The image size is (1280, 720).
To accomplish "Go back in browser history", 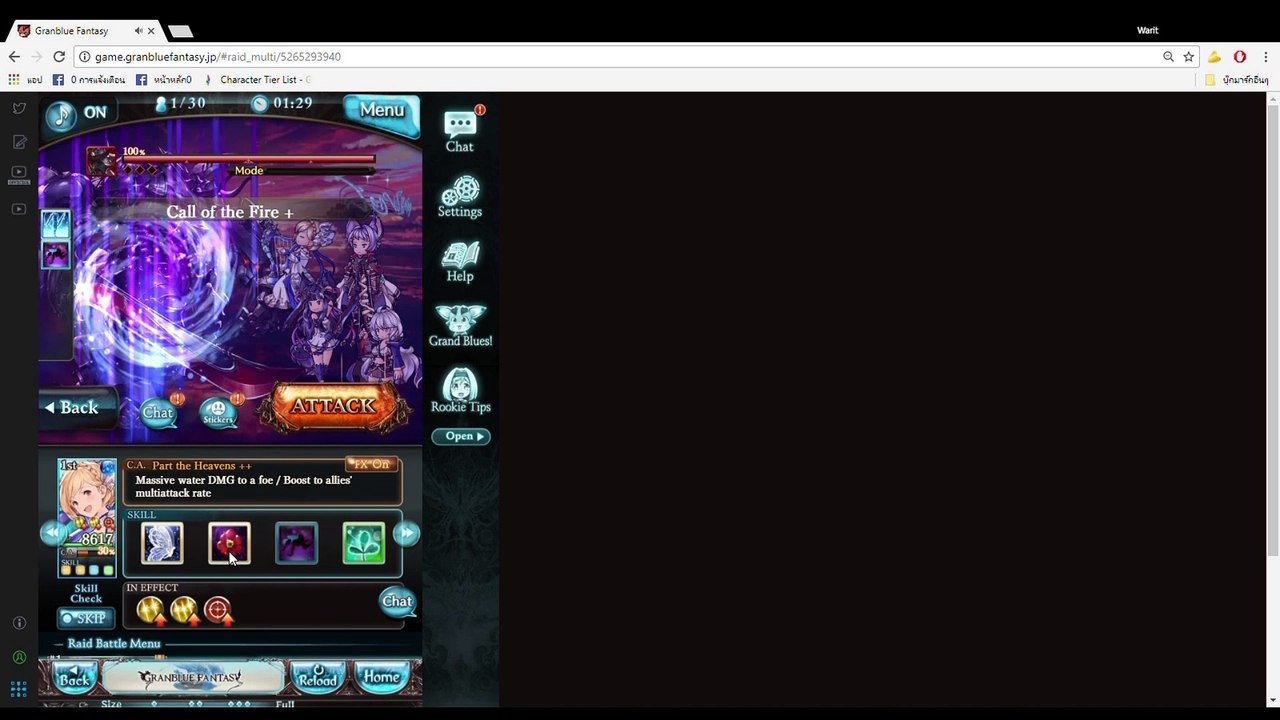I will (x=14, y=57).
